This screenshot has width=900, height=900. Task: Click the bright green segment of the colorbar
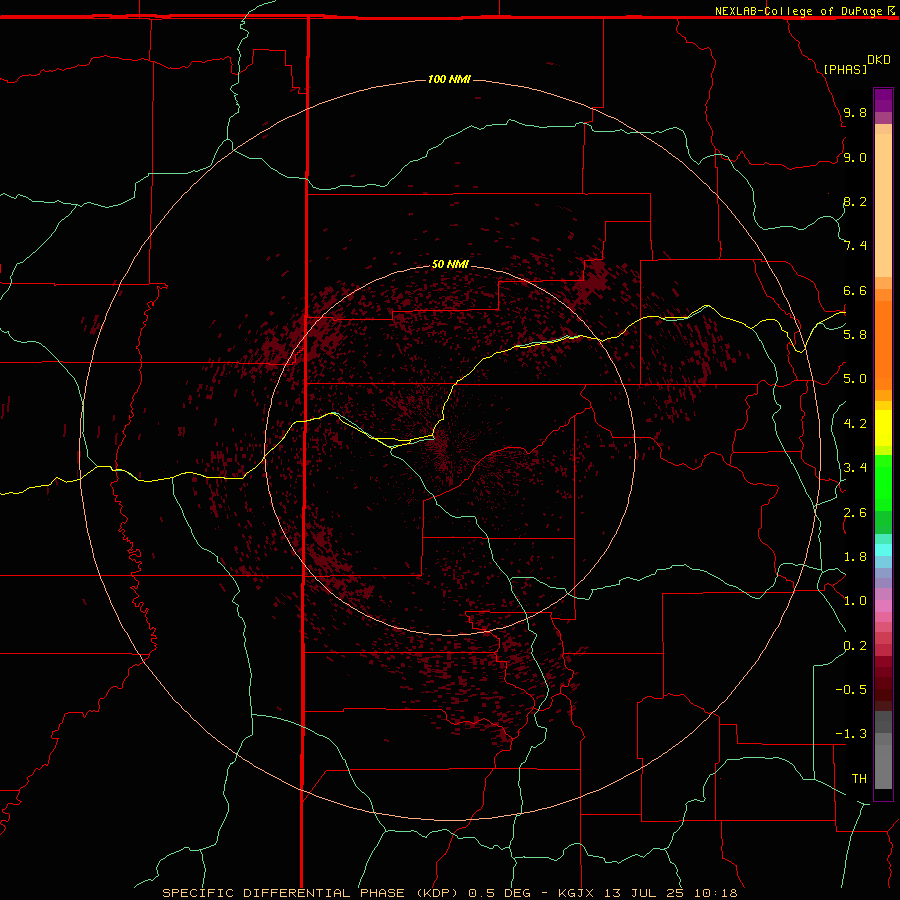click(x=883, y=483)
